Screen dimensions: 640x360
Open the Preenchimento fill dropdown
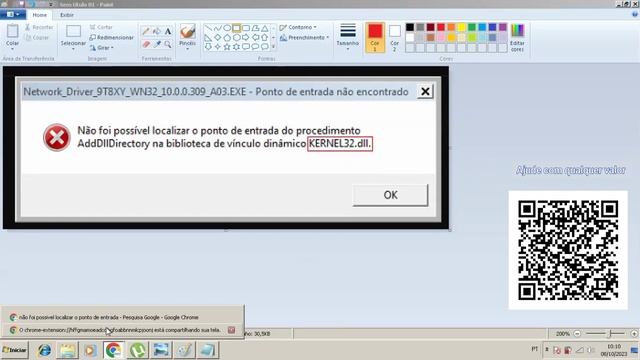point(304,38)
